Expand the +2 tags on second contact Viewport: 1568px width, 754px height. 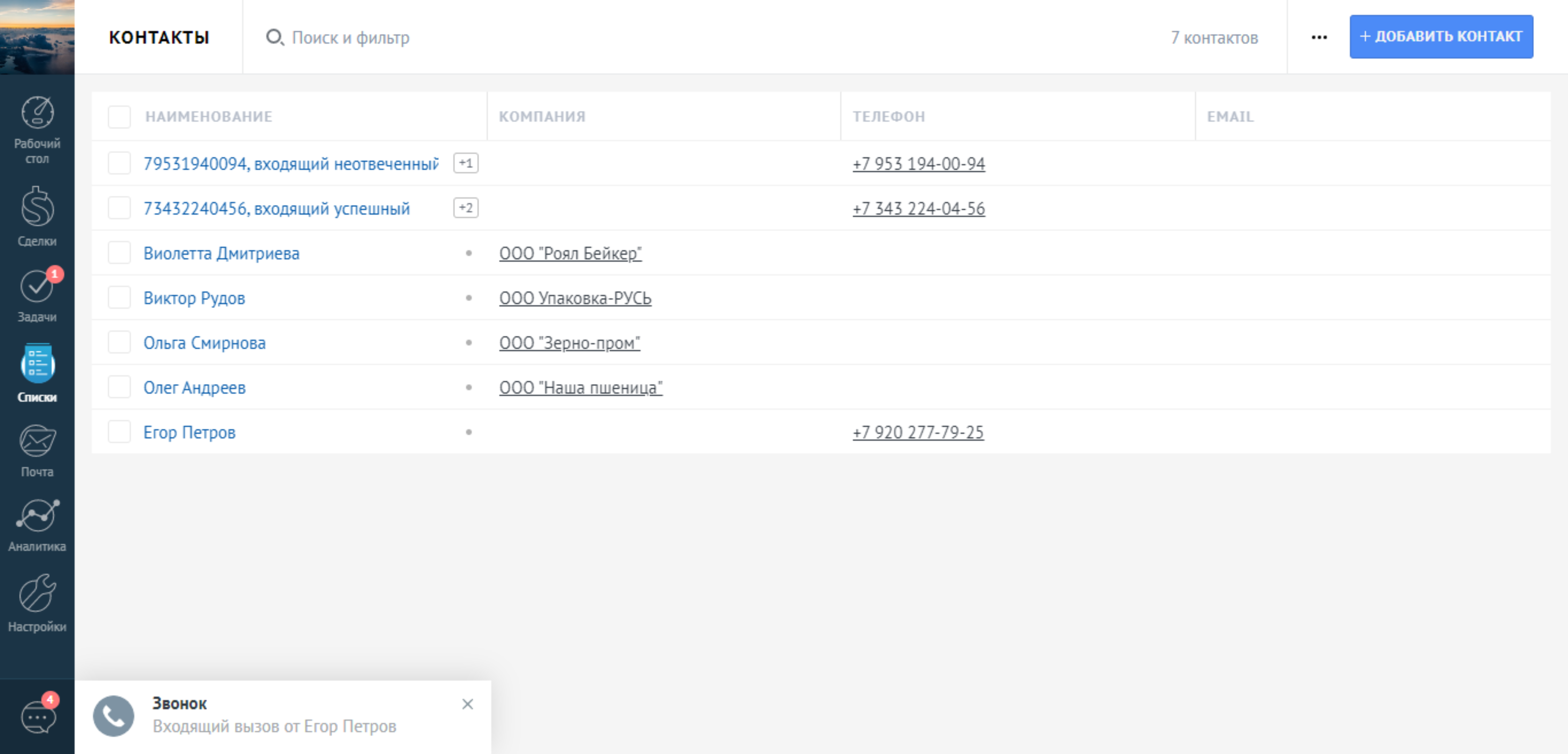click(x=466, y=207)
